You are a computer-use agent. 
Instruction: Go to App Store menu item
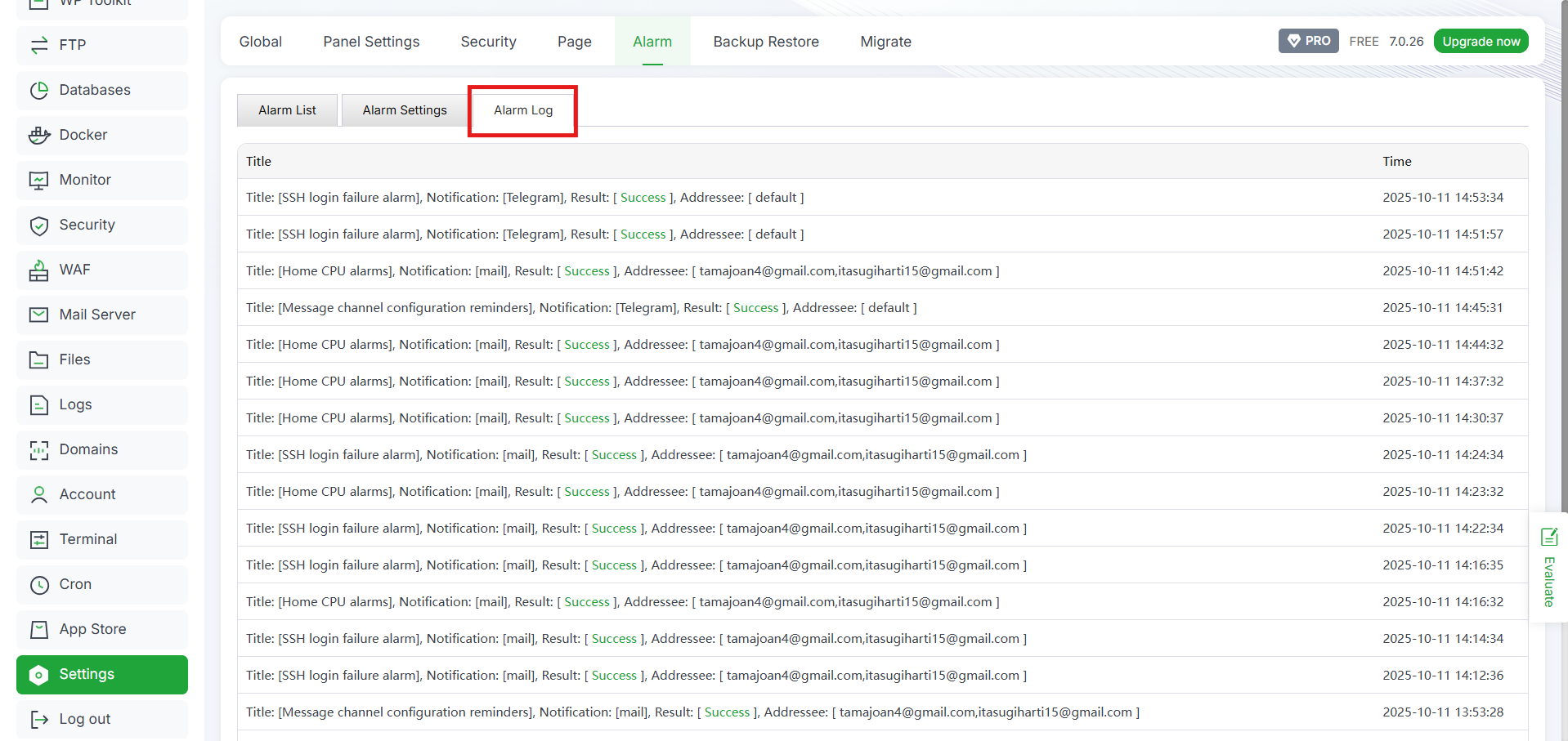coord(102,629)
